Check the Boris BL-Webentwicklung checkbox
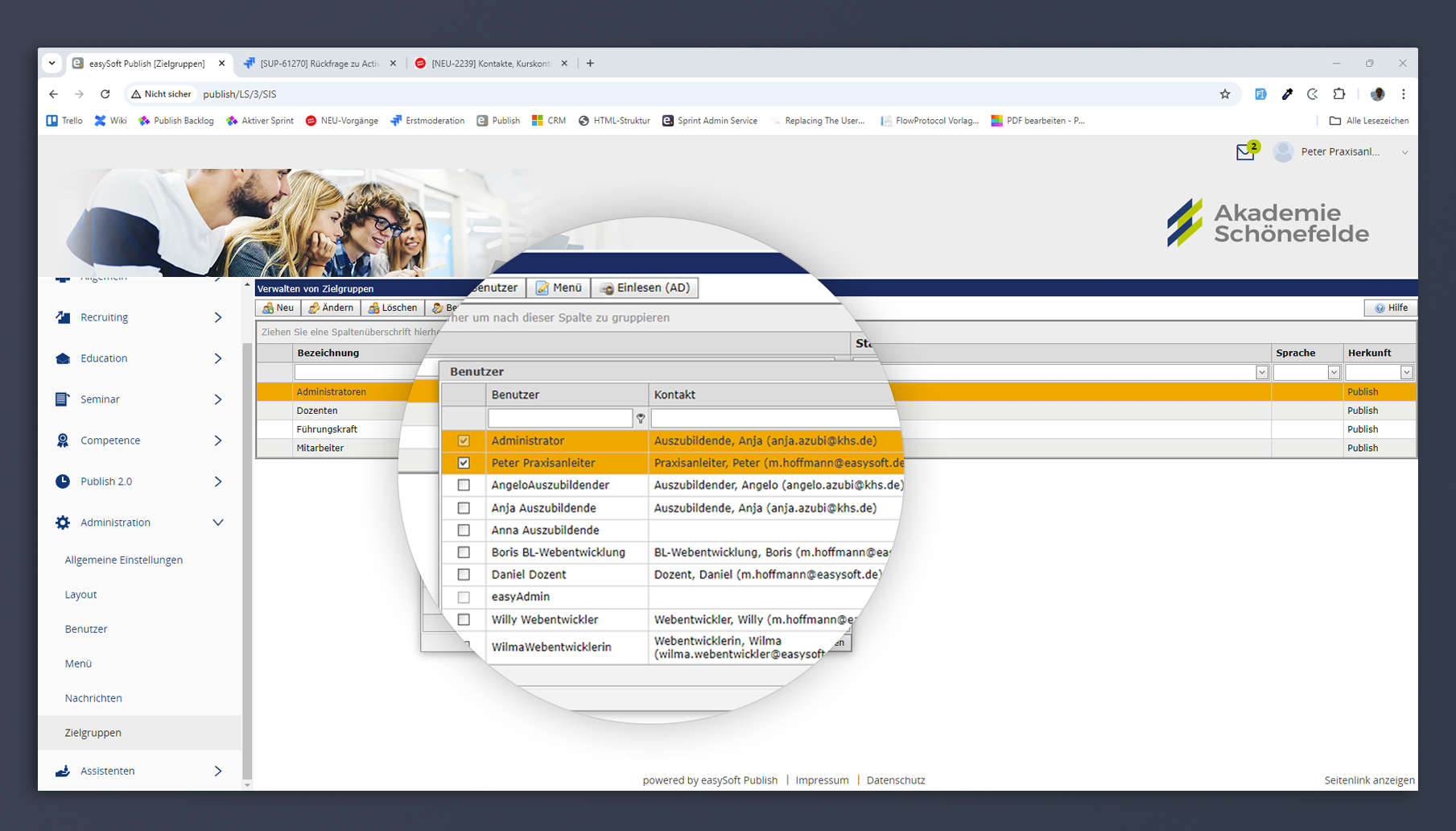This screenshot has height=831, width=1456. (464, 552)
